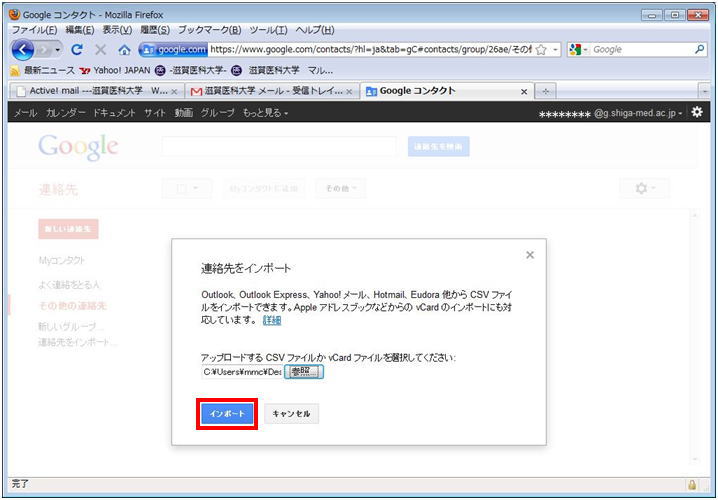
Task: Close the Google コンタクト tab
Action: click(x=524, y=92)
